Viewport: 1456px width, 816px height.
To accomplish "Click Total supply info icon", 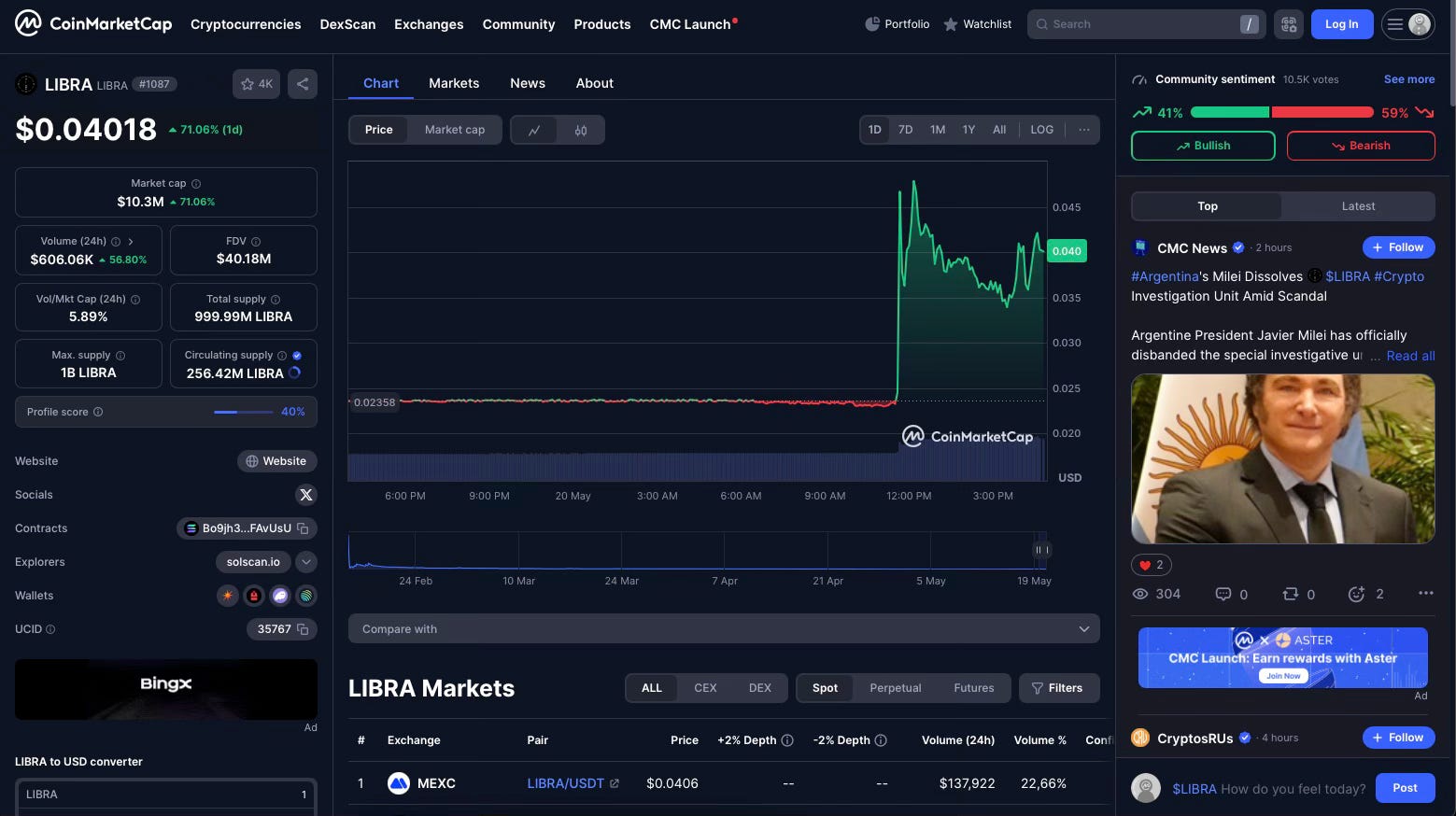I will pos(276,300).
